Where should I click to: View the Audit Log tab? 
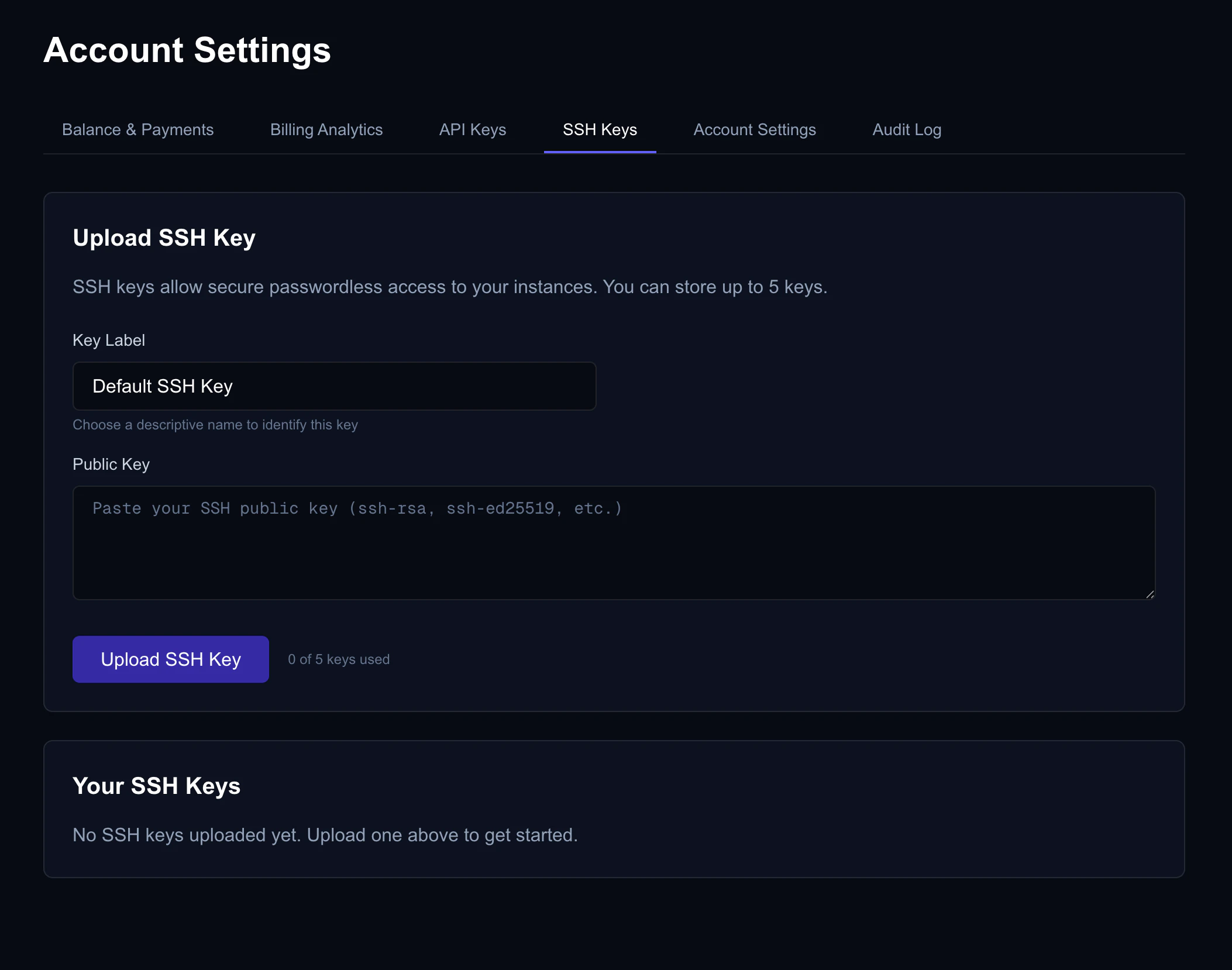tap(906, 129)
